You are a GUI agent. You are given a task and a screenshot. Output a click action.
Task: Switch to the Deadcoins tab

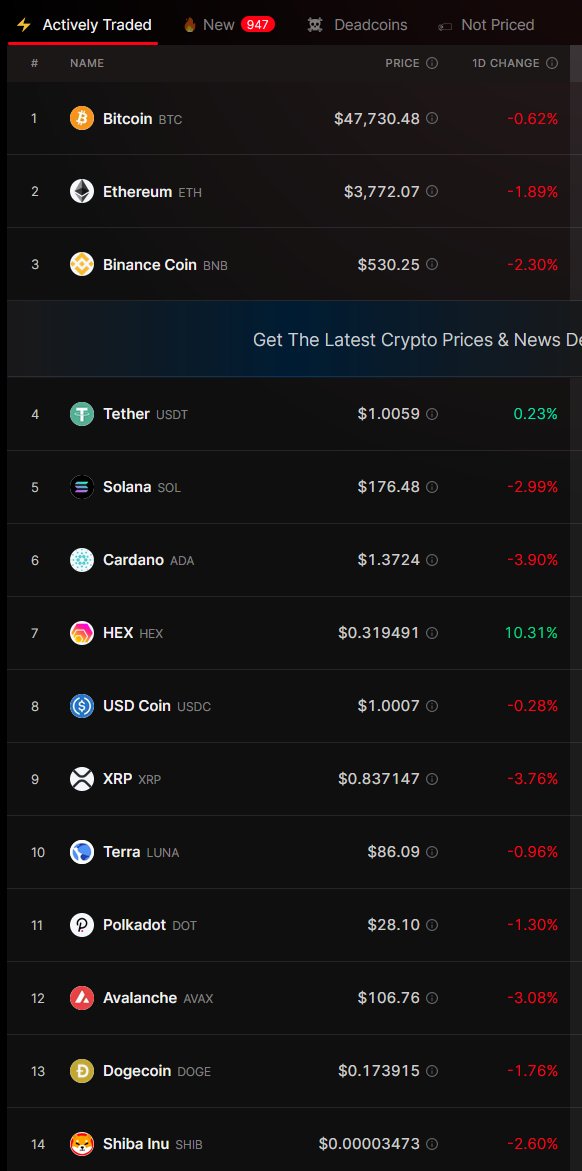pyautogui.click(x=358, y=25)
